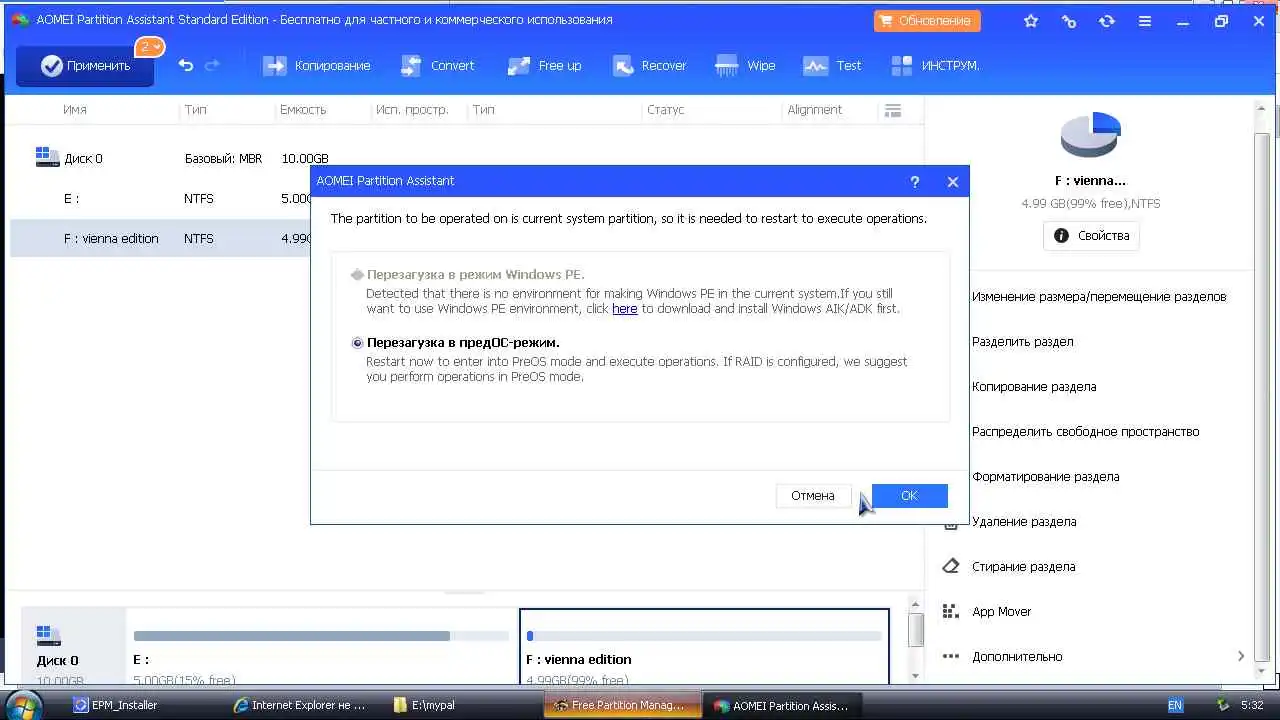1280x720 pixels.
Task: Close the AOMEI Partition Assistant dialog
Action: (x=952, y=181)
